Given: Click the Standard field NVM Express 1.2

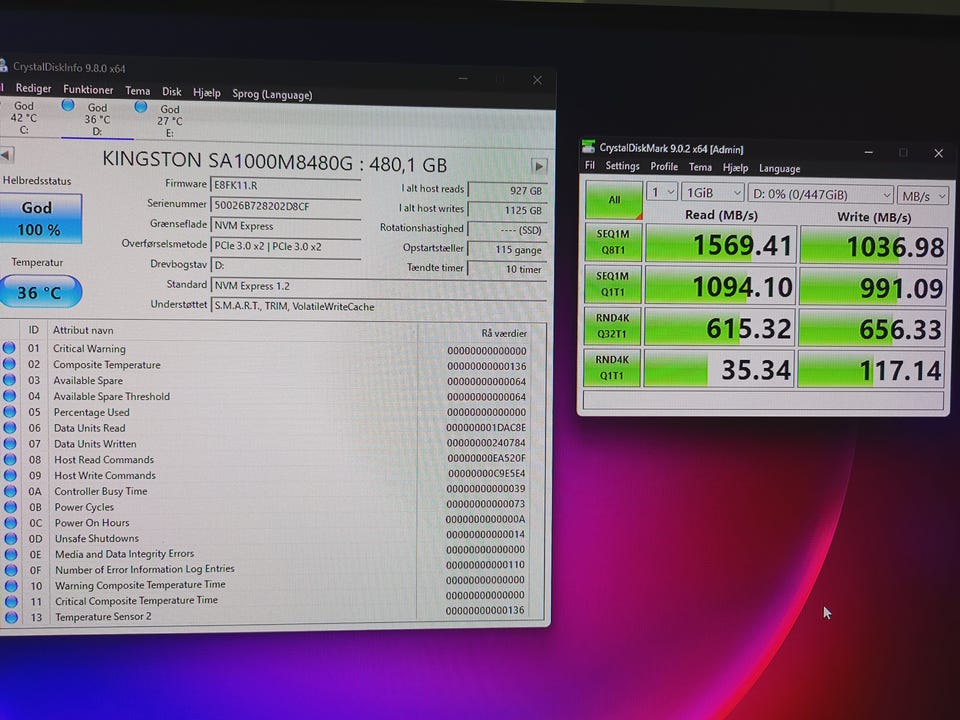Looking at the screenshot, I should coord(378,286).
